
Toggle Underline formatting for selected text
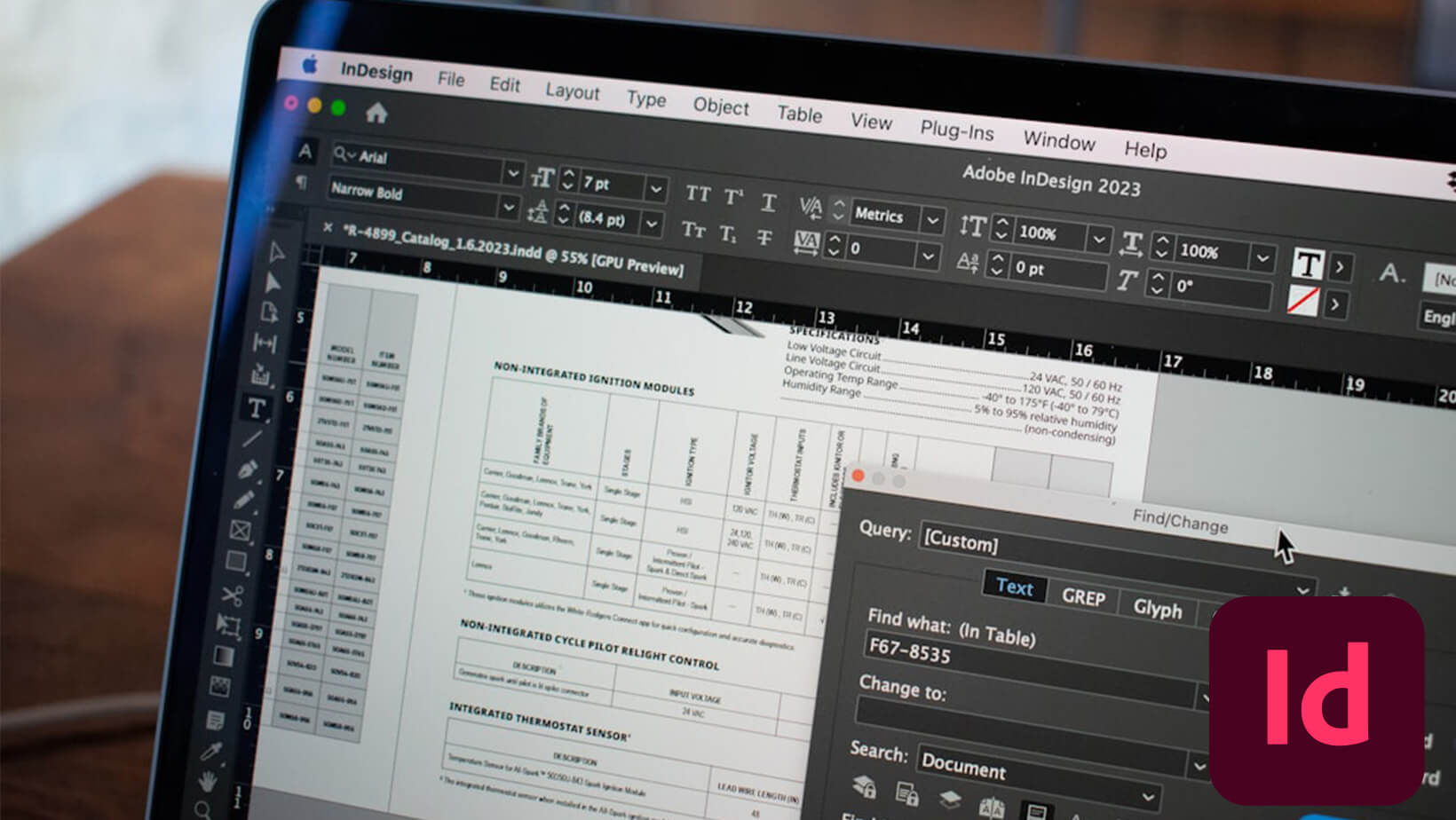coord(771,203)
